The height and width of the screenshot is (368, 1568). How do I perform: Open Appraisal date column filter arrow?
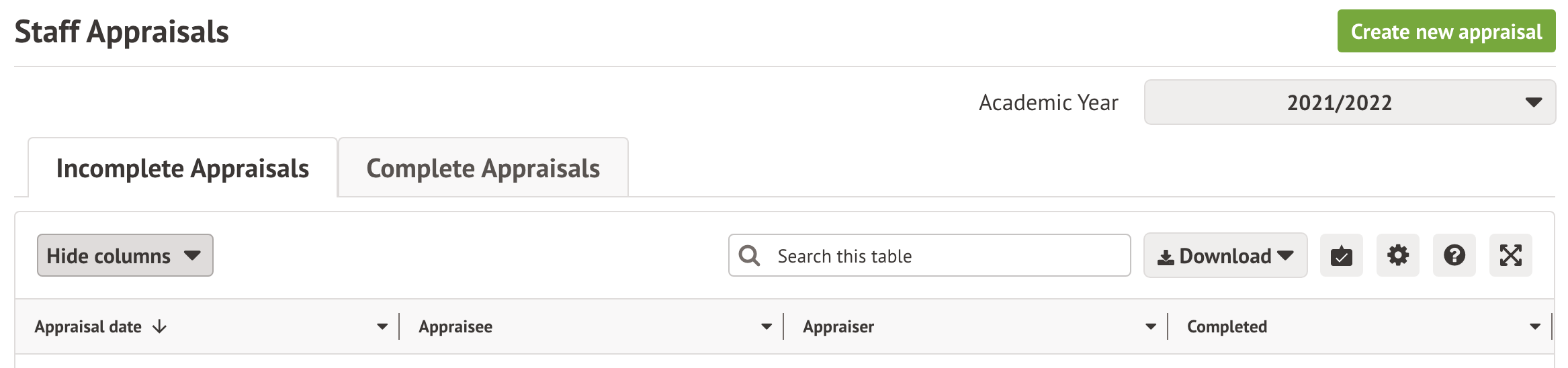pyautogui.click(x=382, y=327)
